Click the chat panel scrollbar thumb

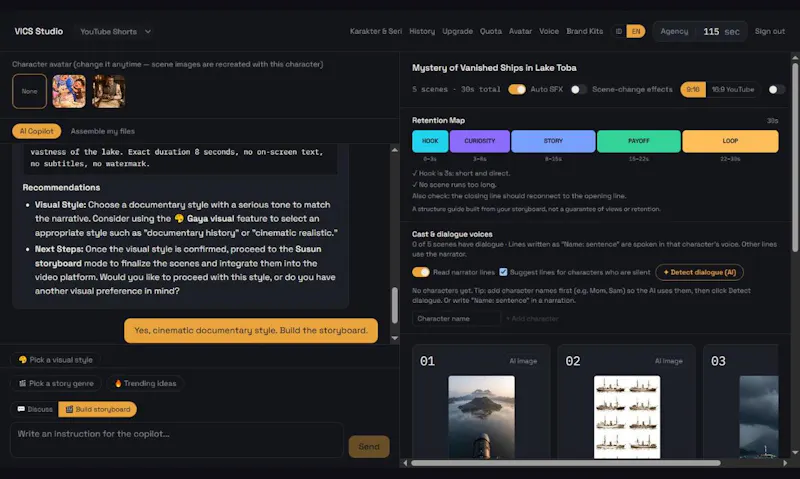[x=394, y=305]
